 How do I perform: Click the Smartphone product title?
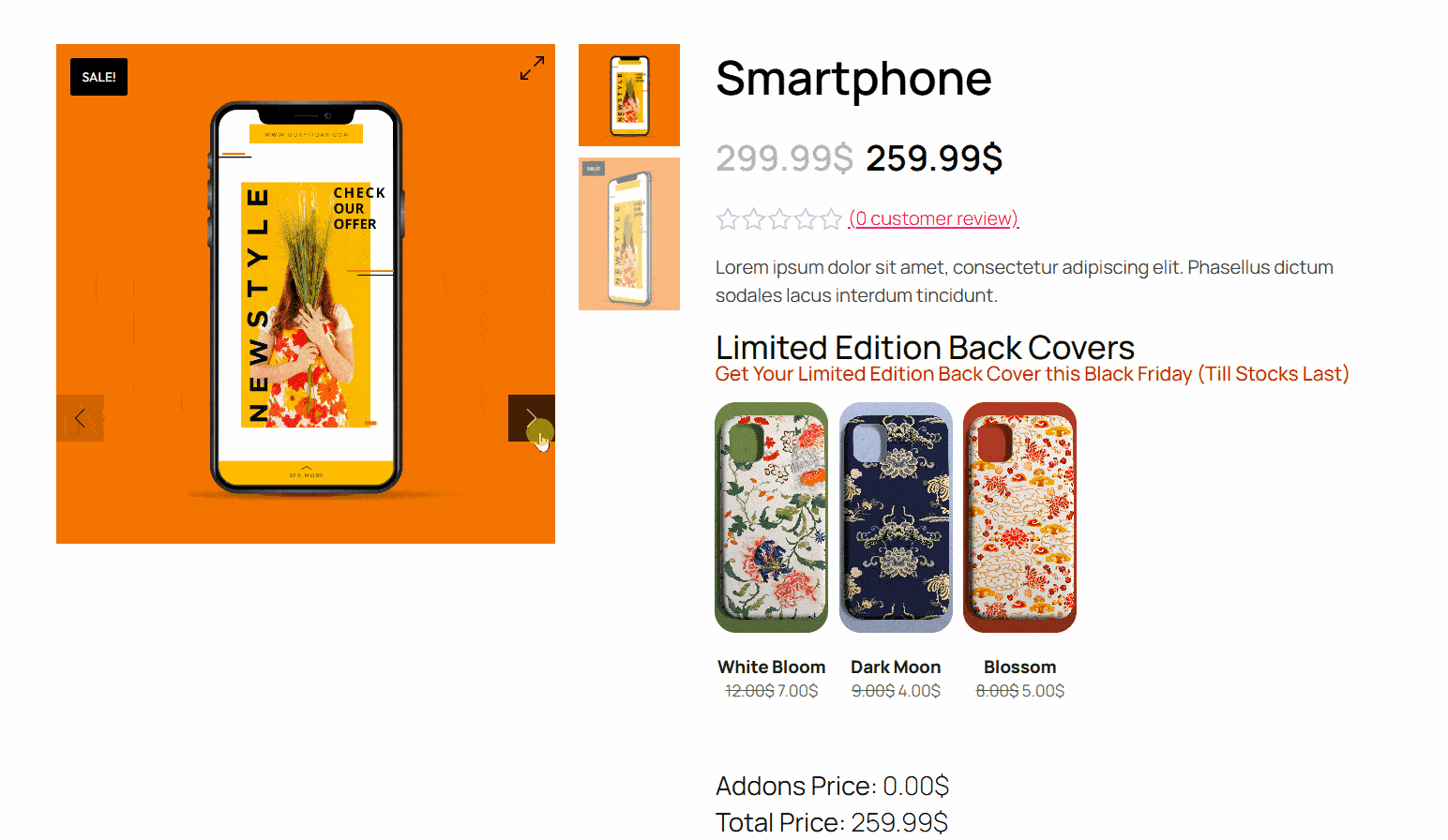853,78
